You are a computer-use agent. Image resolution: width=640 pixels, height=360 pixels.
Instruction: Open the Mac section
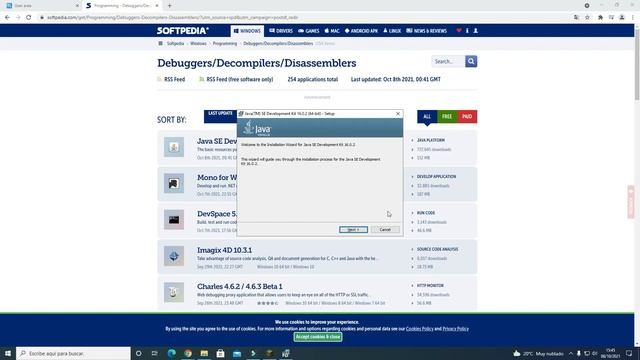click(x=332, y=31)
